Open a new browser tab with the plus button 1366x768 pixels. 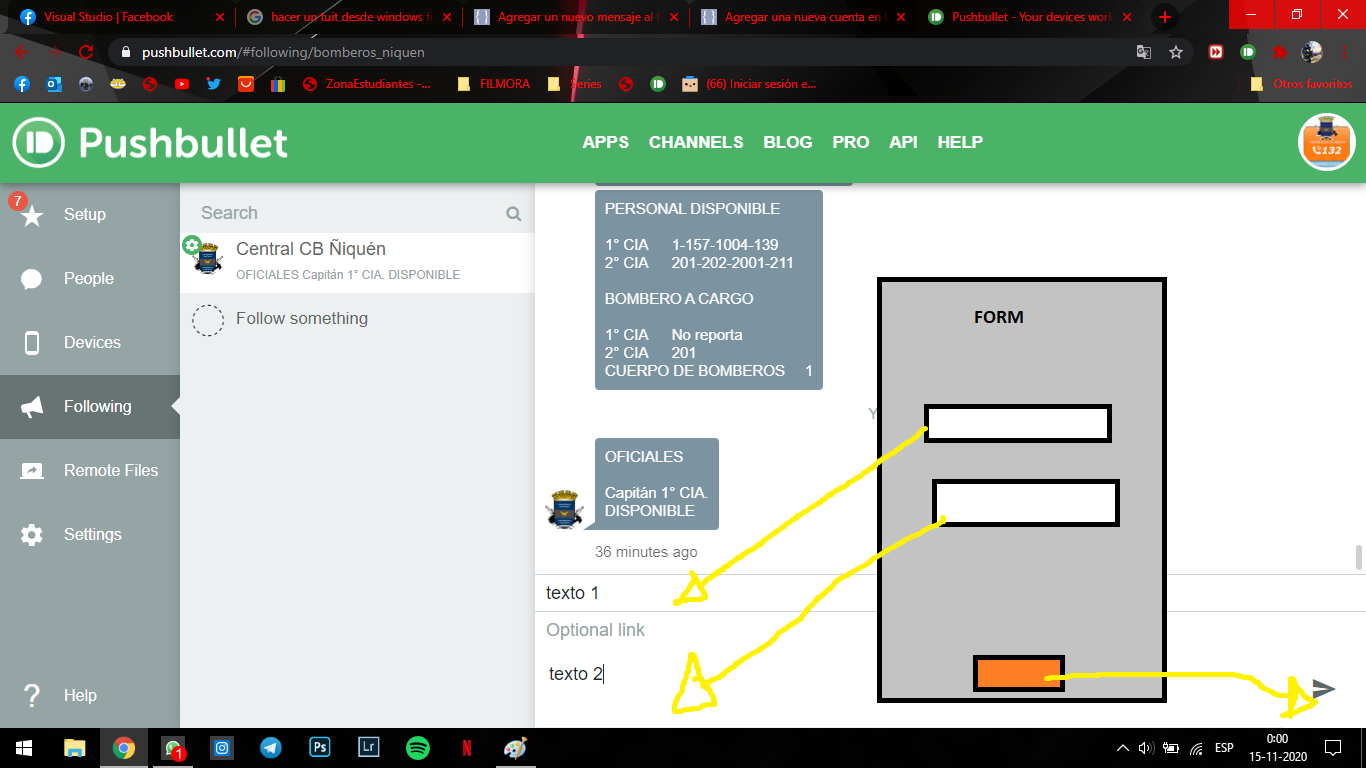(x=1164, y=17)
